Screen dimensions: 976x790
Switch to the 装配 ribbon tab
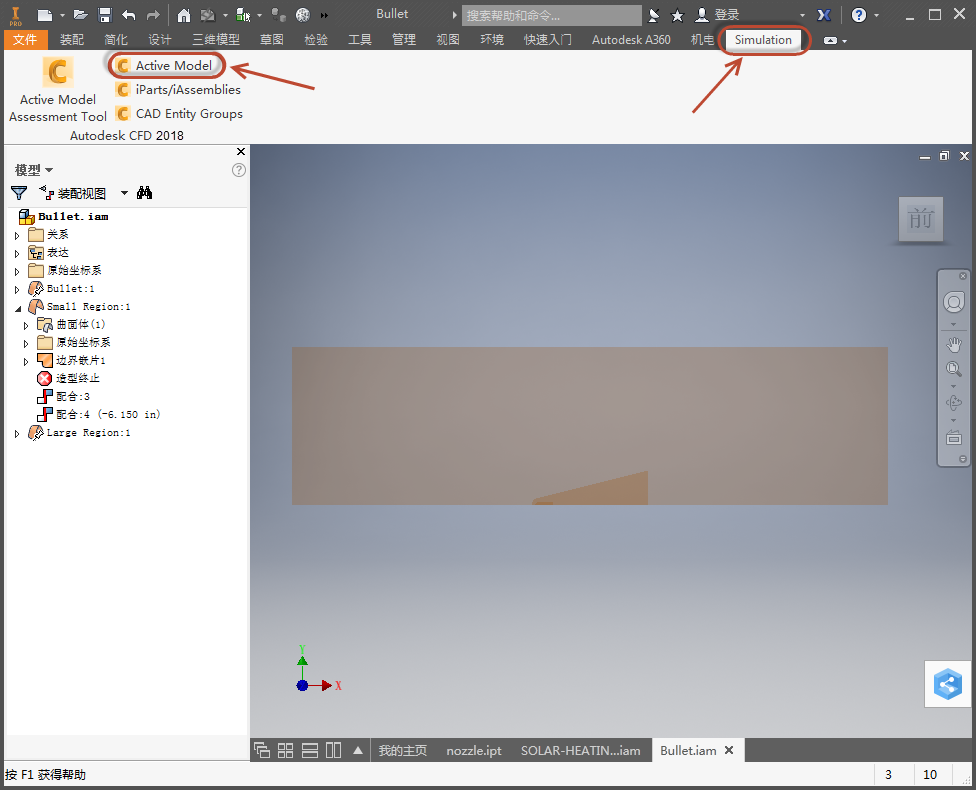[72, 40]
